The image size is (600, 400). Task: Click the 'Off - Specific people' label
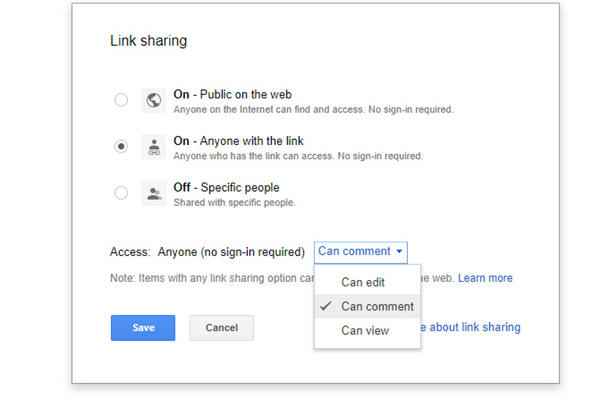point(227,187)
